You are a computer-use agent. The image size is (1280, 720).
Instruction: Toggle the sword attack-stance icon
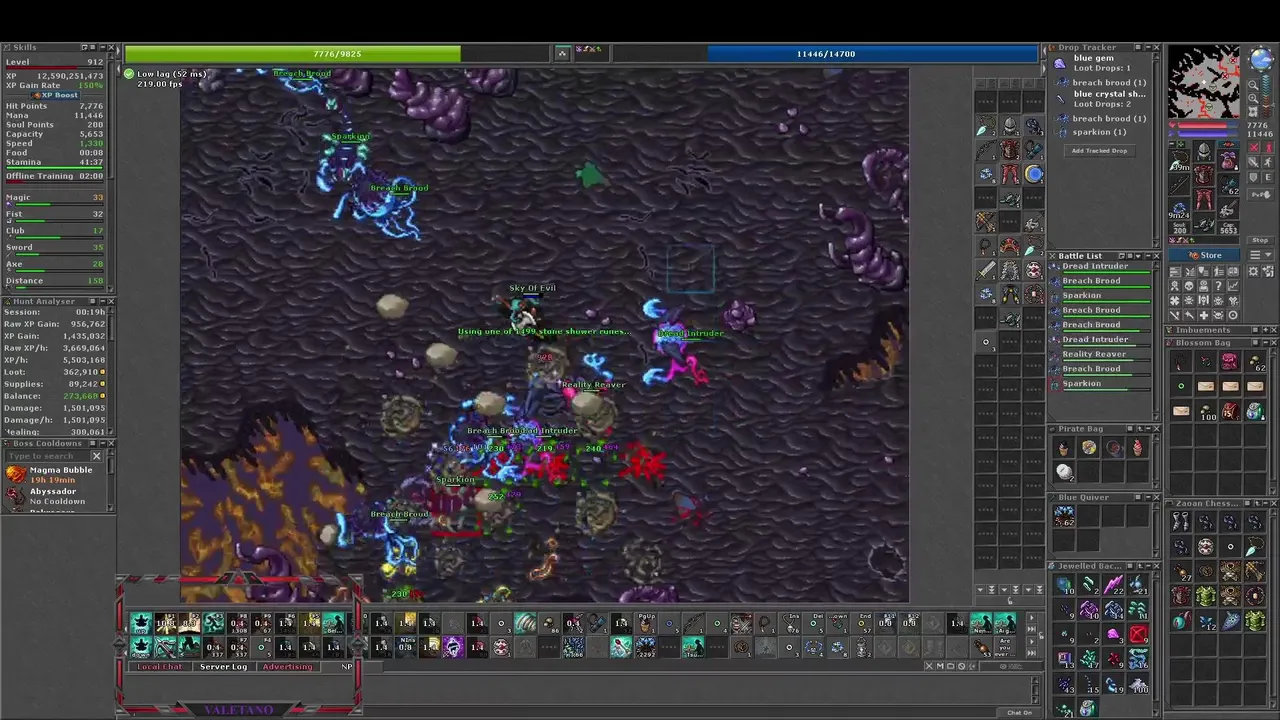[1253, 162]
